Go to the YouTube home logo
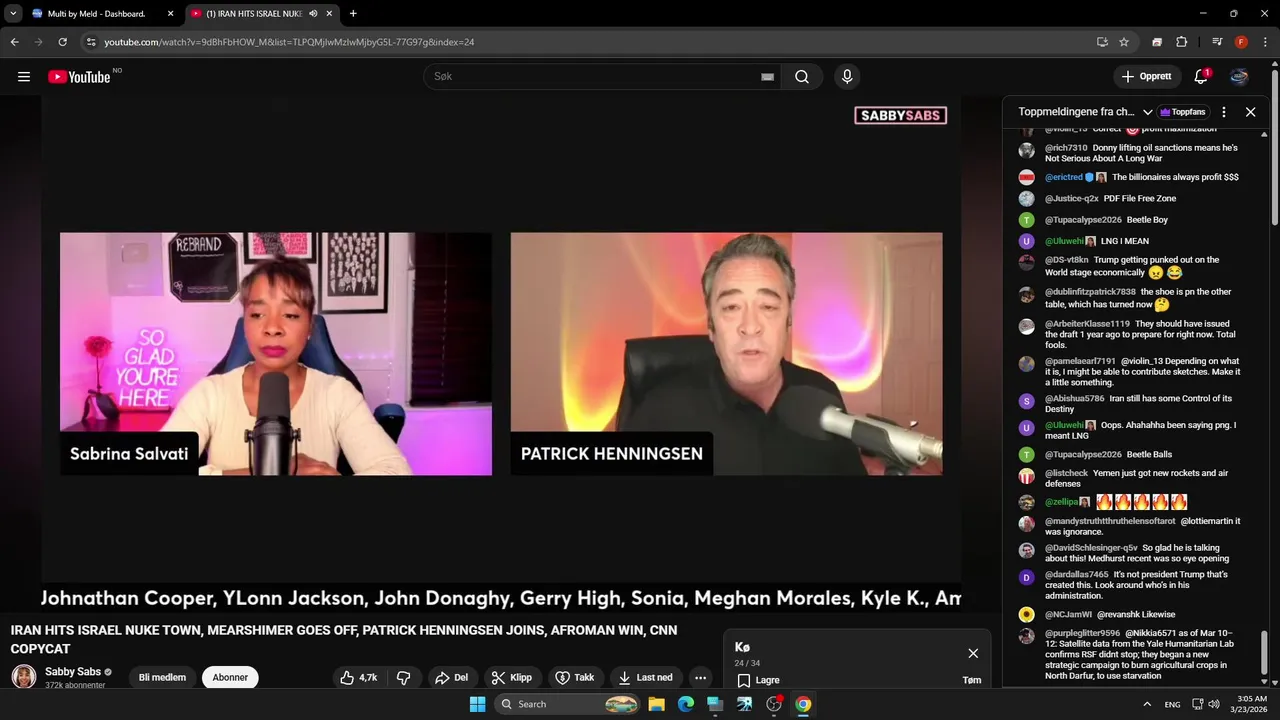1280x720 pixels. (79, 77)
